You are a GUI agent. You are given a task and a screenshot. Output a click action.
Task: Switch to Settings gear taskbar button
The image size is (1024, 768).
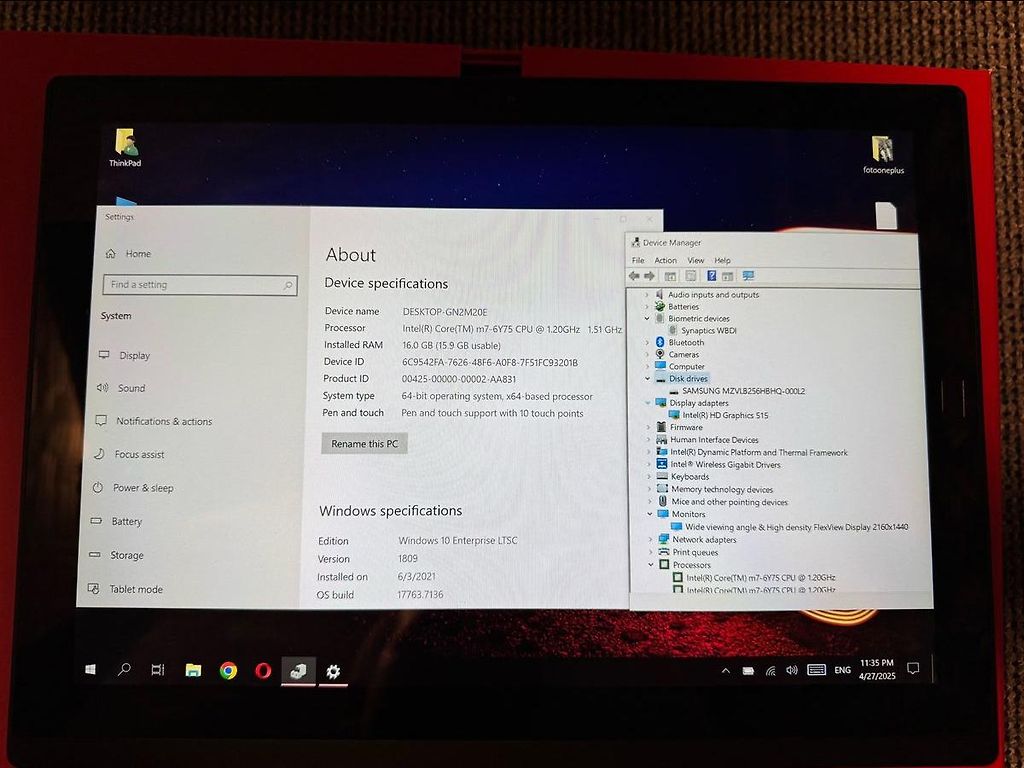click(333, 671)
